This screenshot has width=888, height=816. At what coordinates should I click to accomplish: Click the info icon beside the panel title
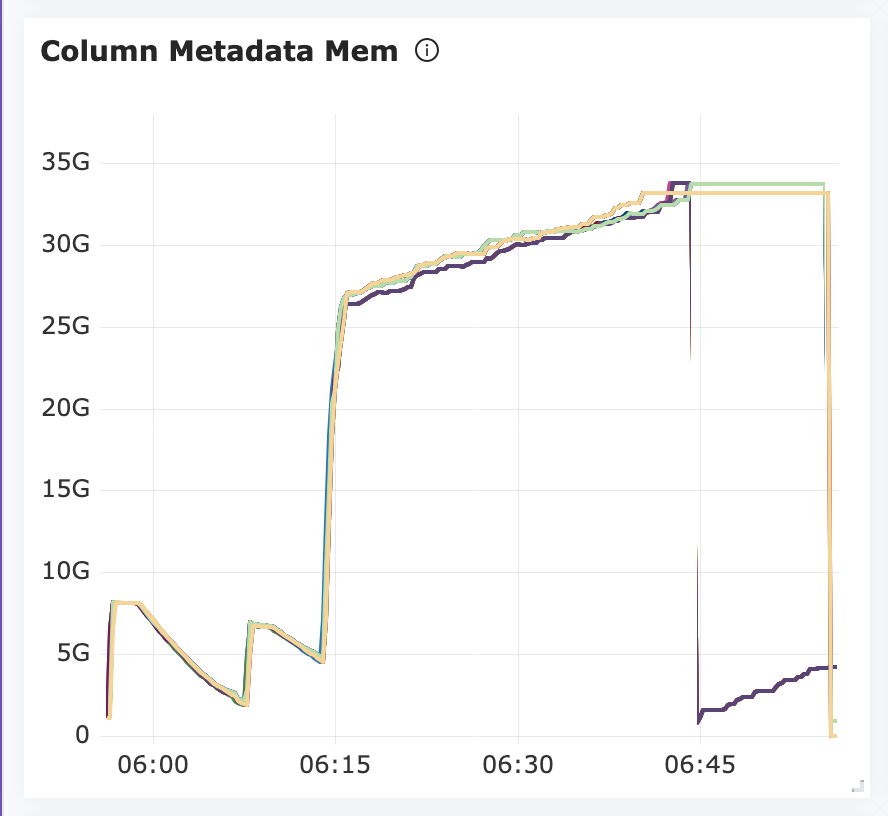click(x=427, y=51)
